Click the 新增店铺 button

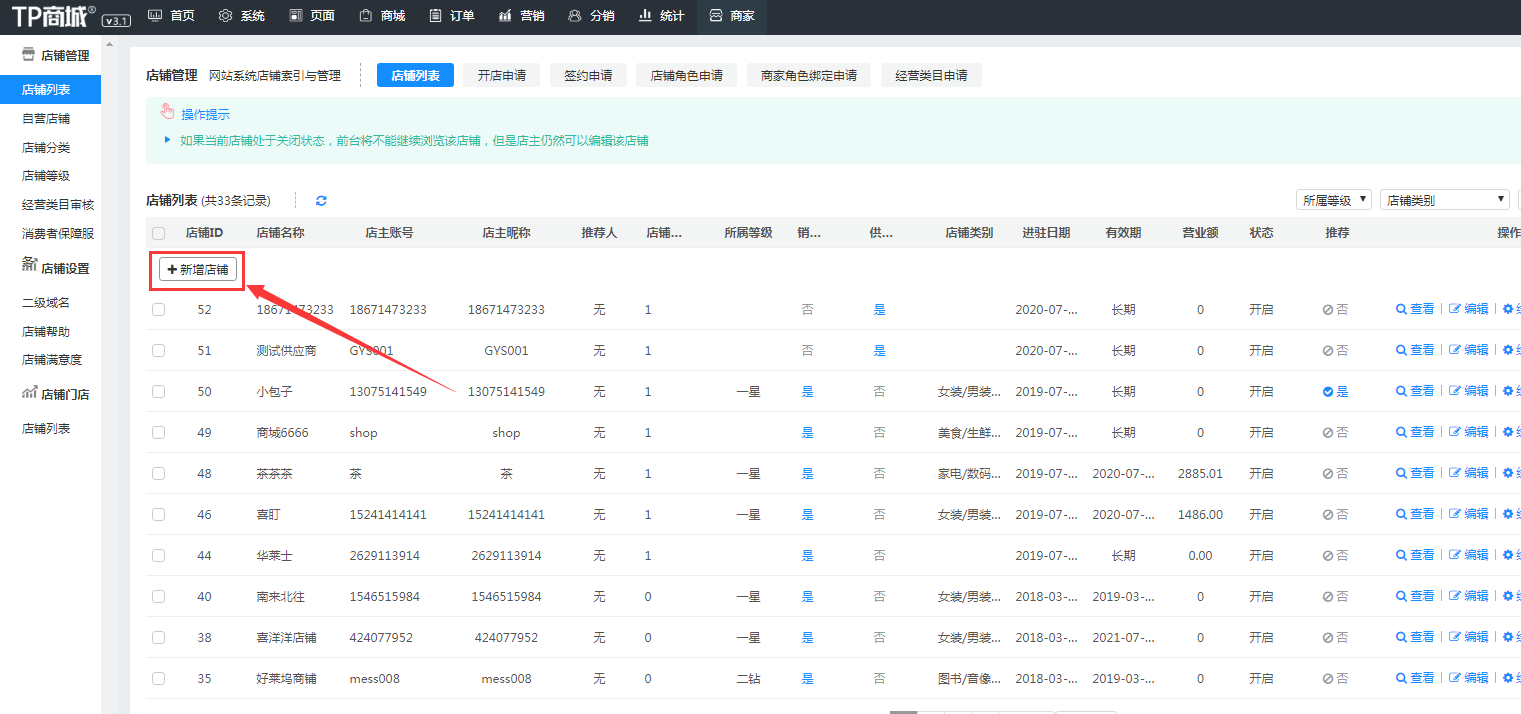pyautogui.click(x=198, y=270)
